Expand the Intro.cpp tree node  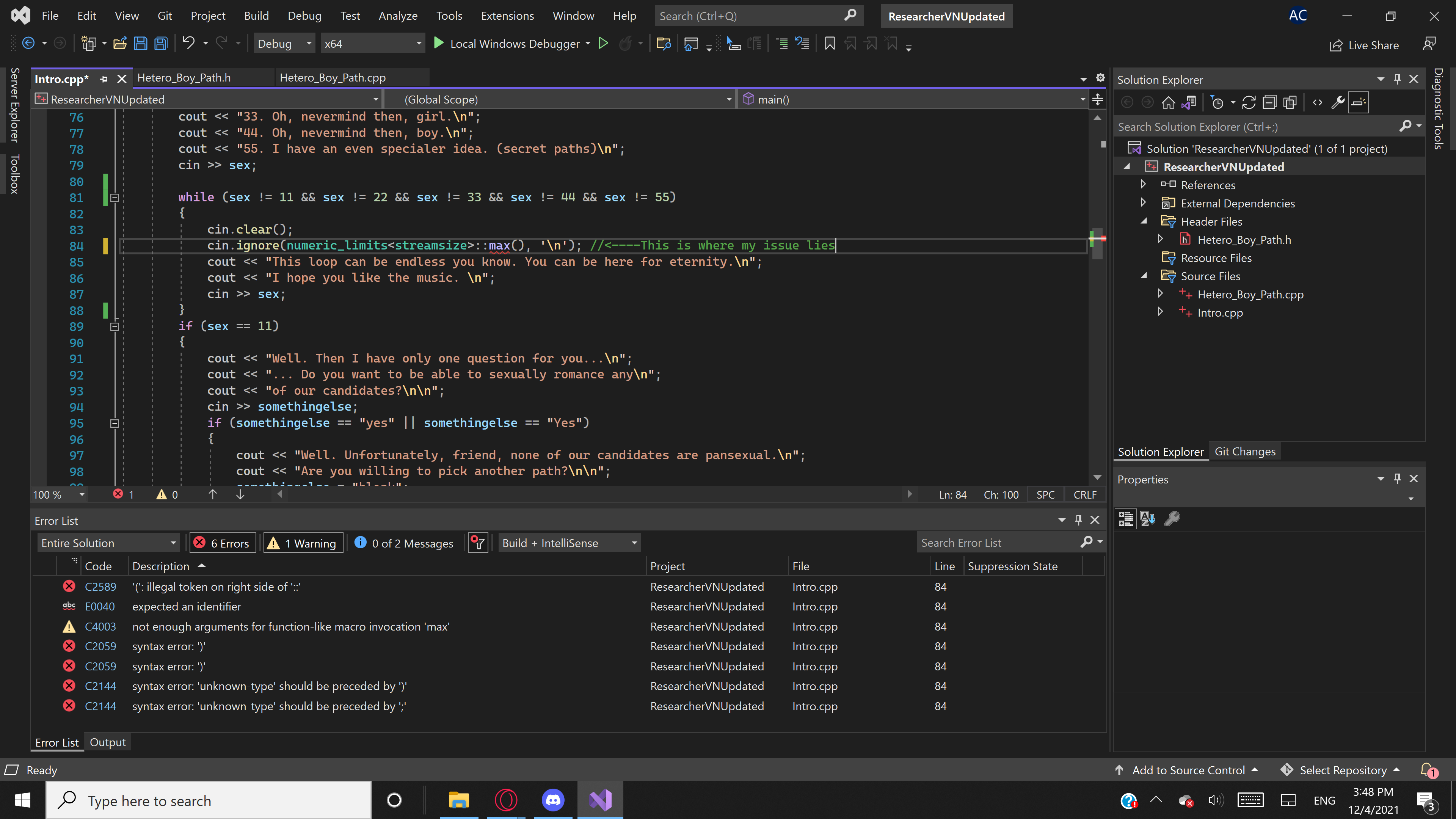1160,312
